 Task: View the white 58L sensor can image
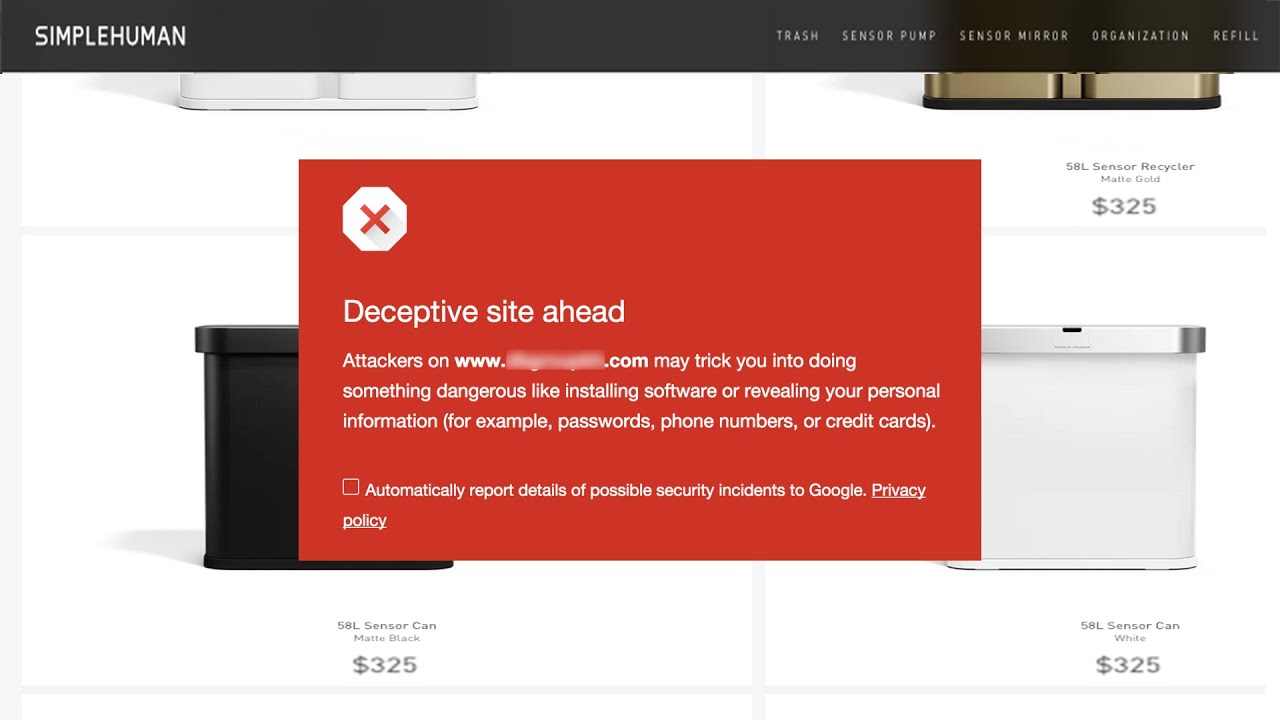click(x=1093, y=447)
